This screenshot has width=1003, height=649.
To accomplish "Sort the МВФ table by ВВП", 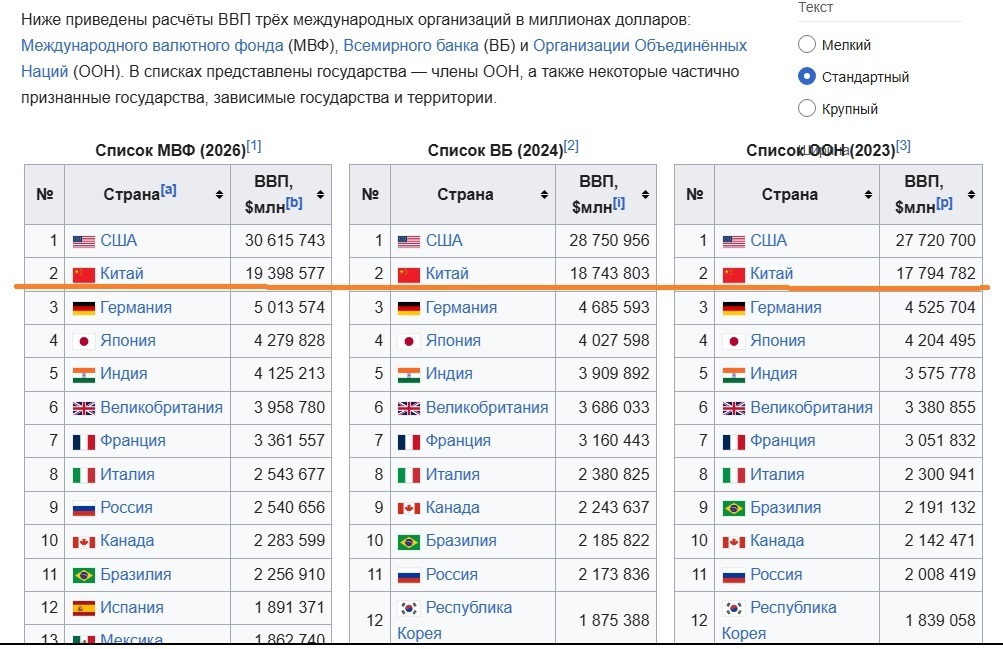I will tap(320, 194).
